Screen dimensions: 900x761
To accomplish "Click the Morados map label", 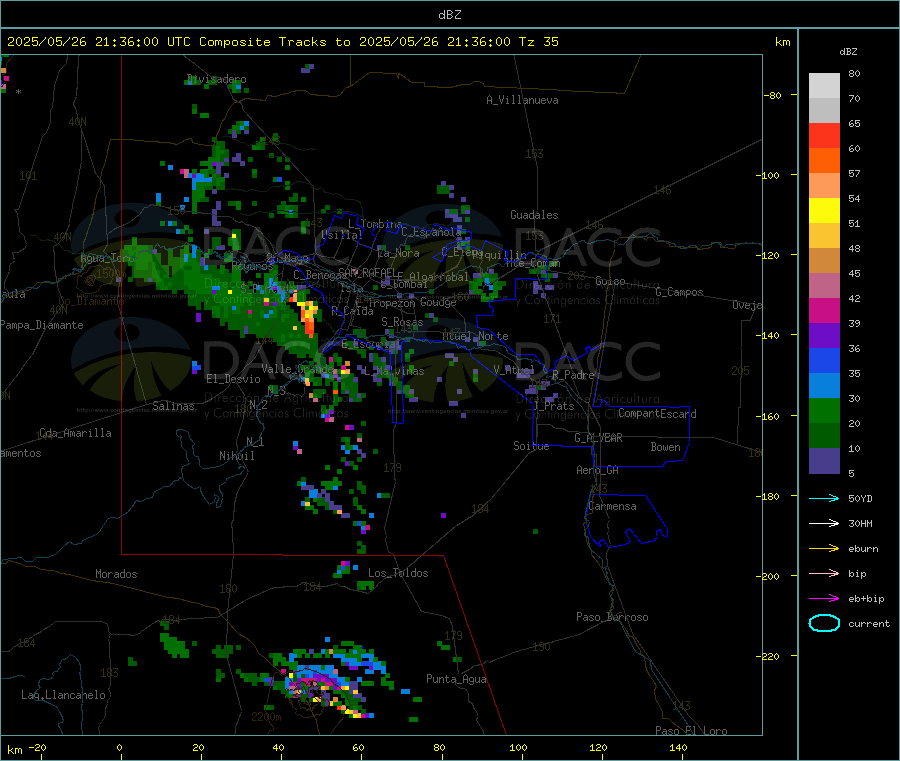I will 117,574.
